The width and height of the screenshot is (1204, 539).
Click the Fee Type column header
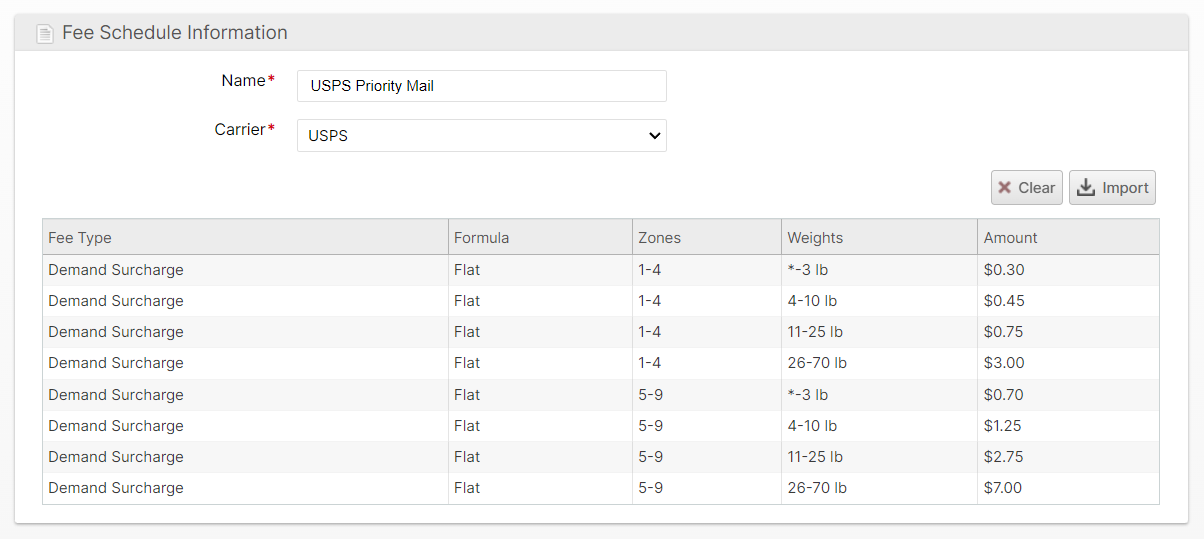(x=80, y=238)
